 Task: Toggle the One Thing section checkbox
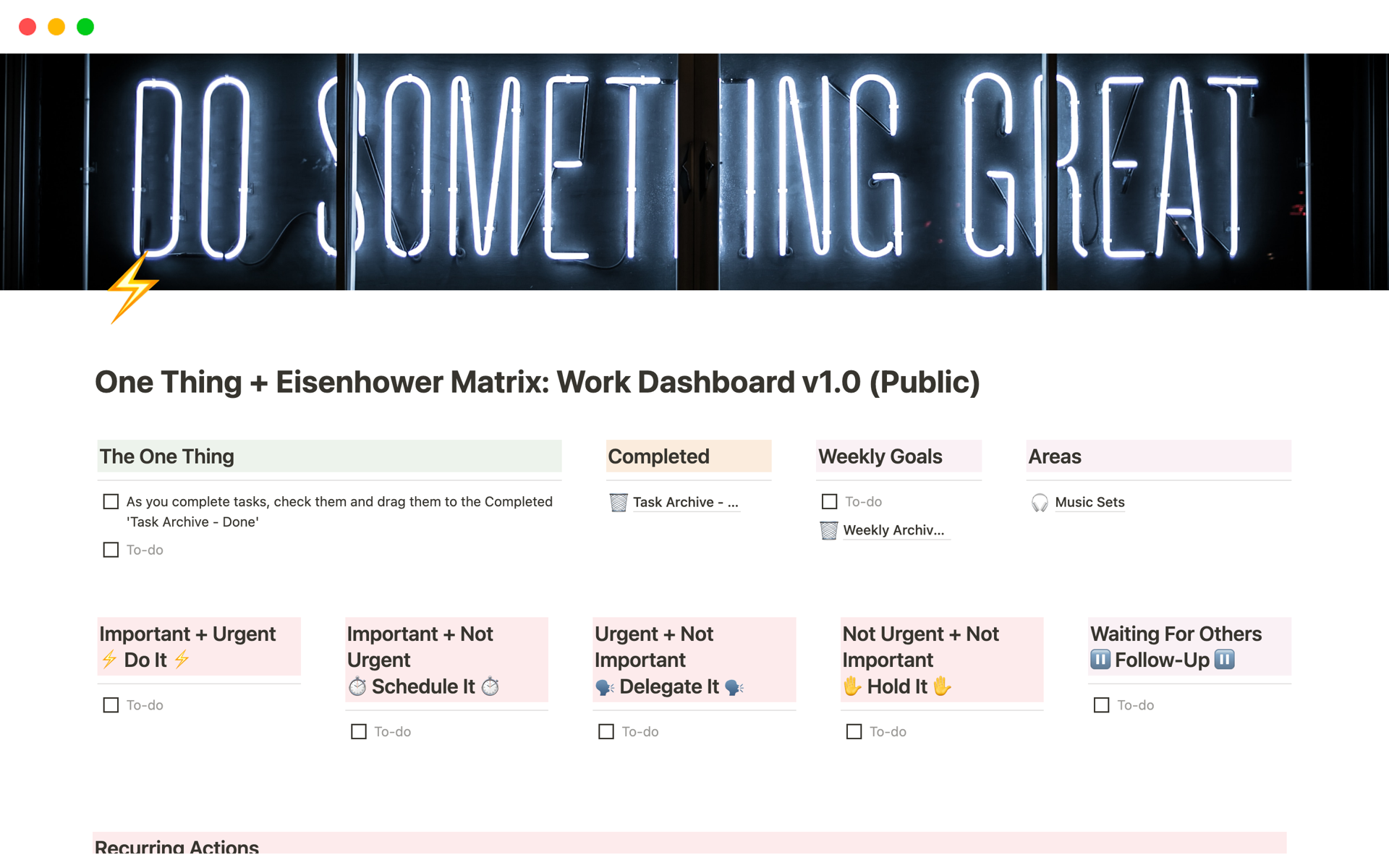click(111, 501)
